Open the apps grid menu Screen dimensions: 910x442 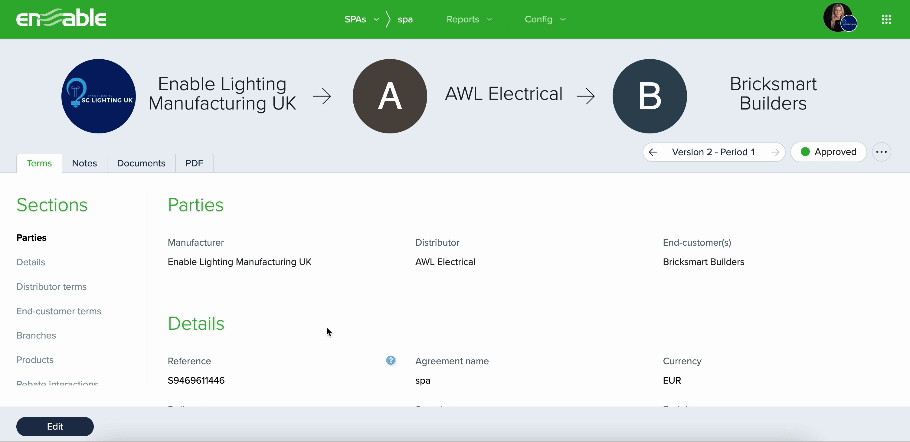pos(886,19)
